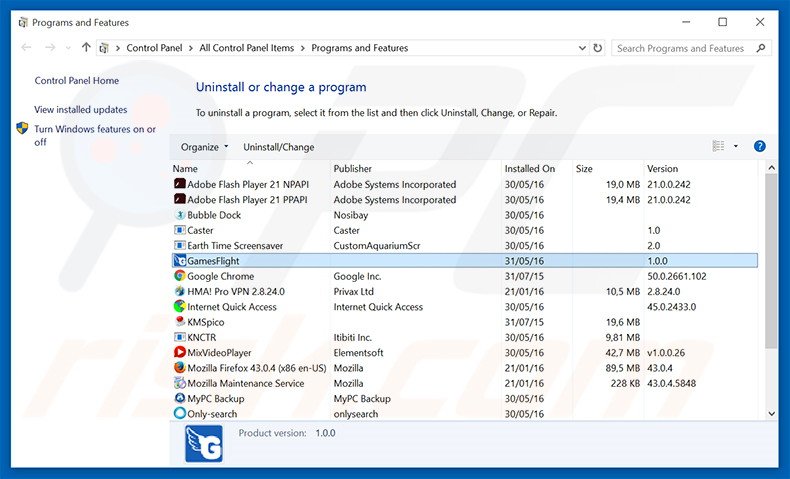This screenshot has height=479, width=790.
Task: Click the HMA! Pro VPN icon
Action: coord(179,291)
